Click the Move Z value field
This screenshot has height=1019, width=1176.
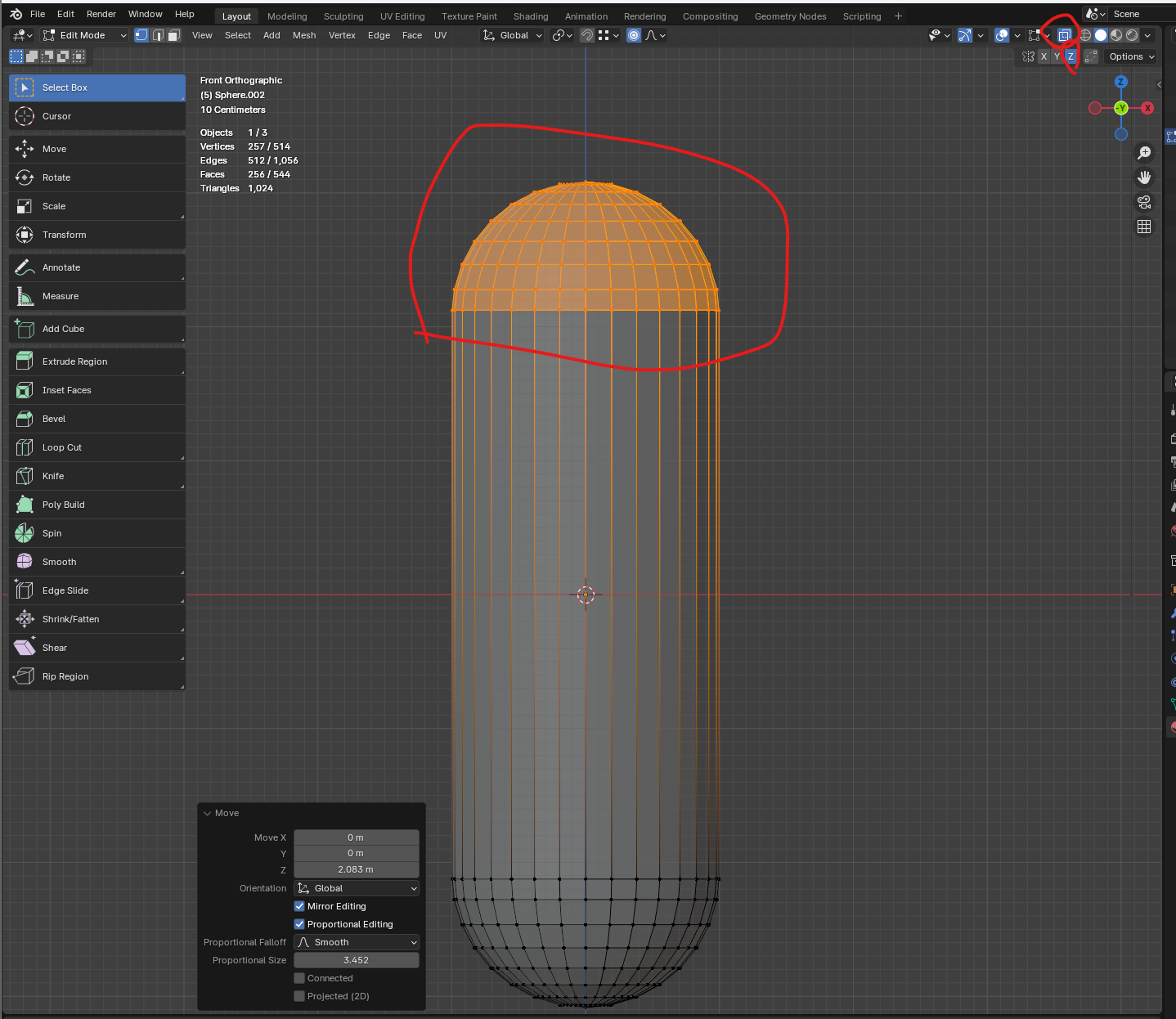pyautogui.click(x=357, y=869)
